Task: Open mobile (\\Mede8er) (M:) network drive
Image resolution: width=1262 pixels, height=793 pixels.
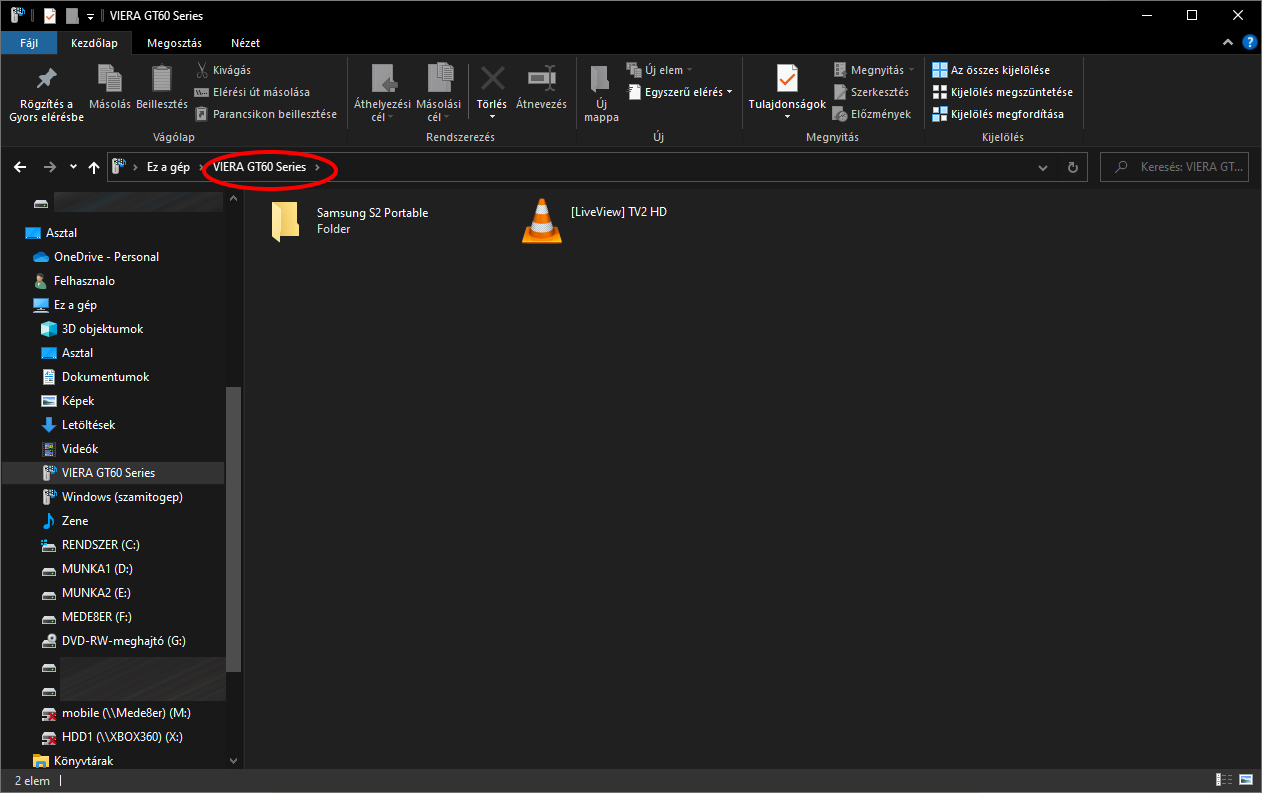Action: click(x=115, y=713)
